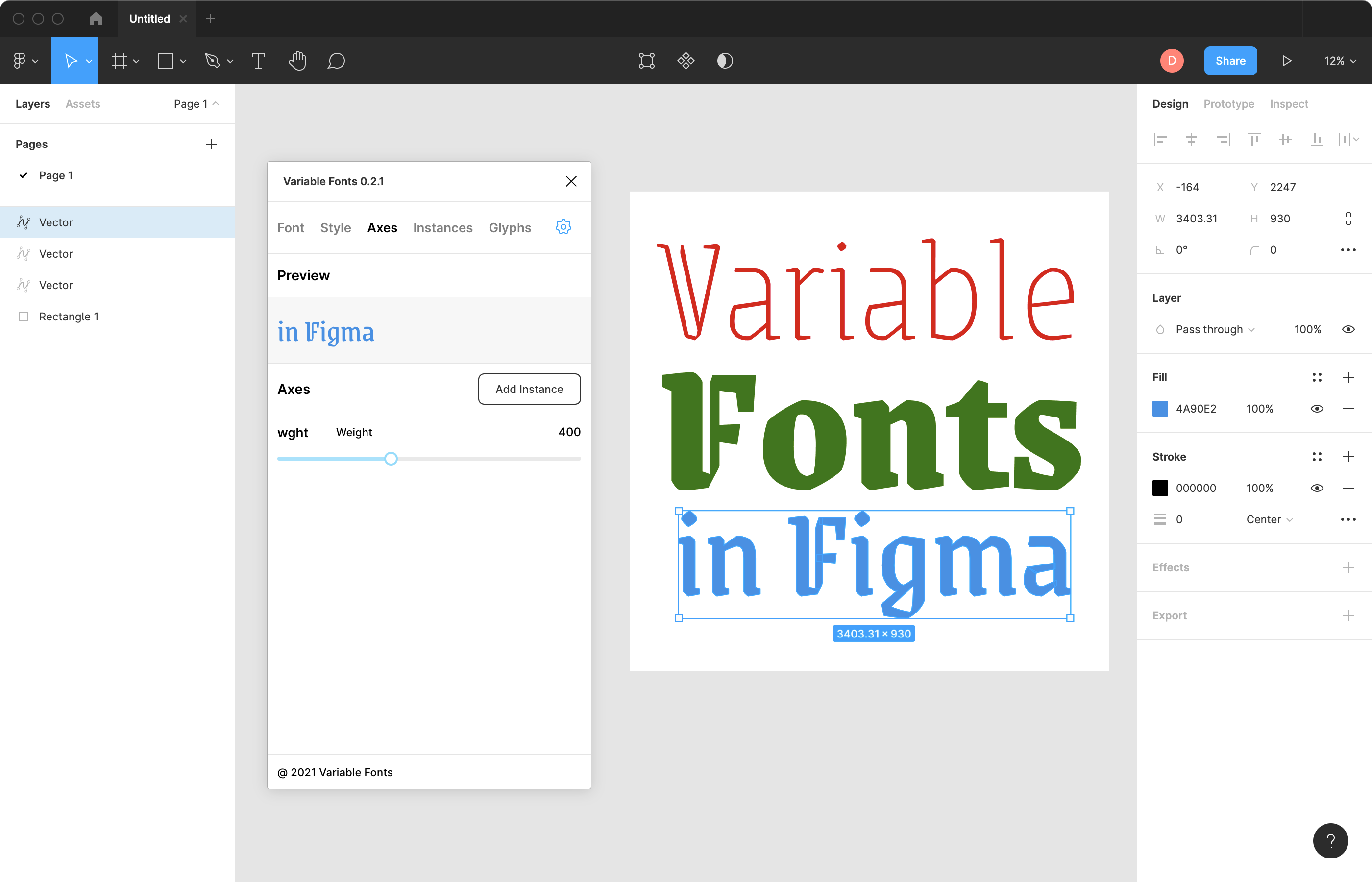Click the Add Instance button
Viewport: 1372px width, 882px height.
pyautogui.click(x=529, y=389)
